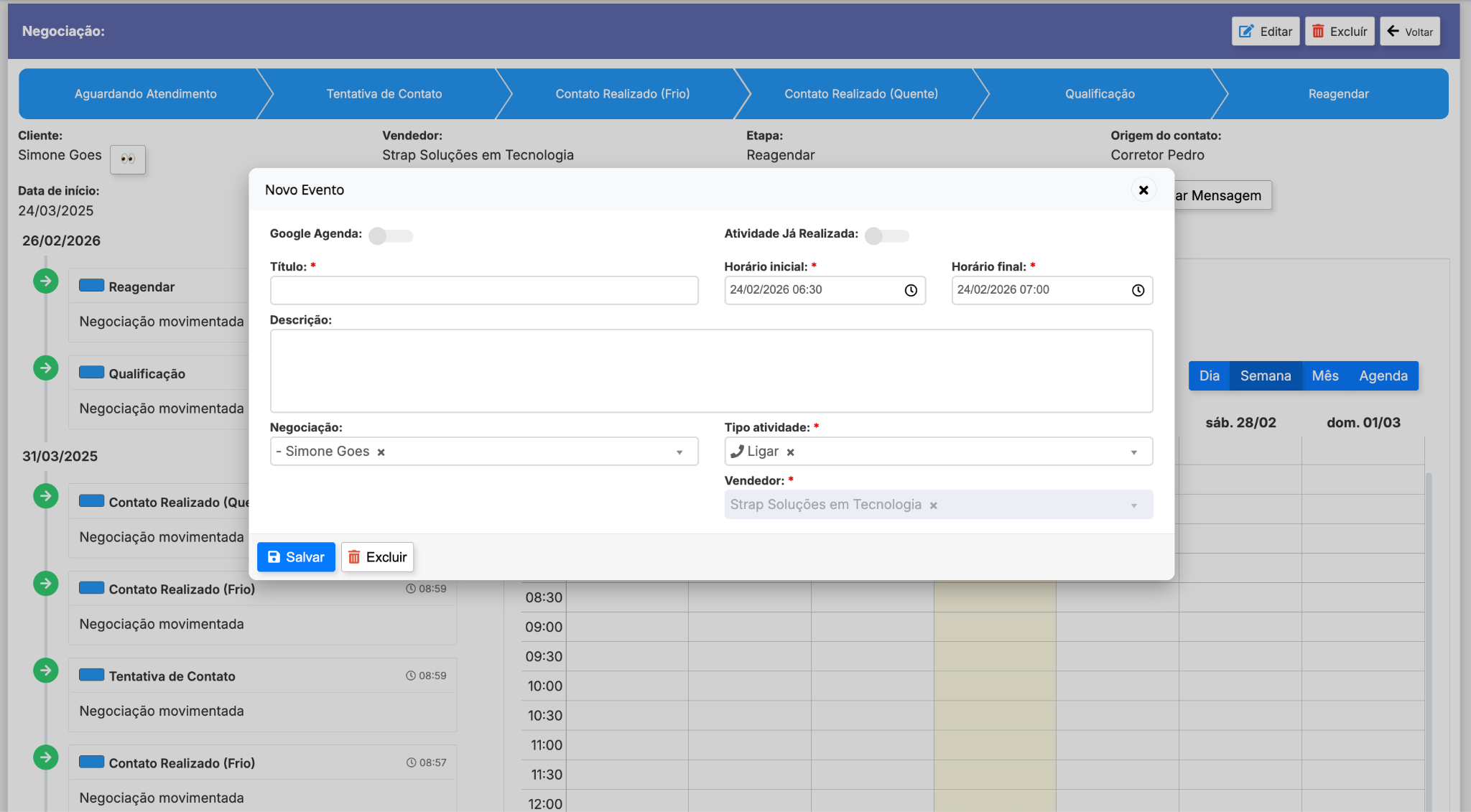The image size is (1471, 812).
Task: Click the trash Excluir button in dialog footer
Action: [377, 557]
